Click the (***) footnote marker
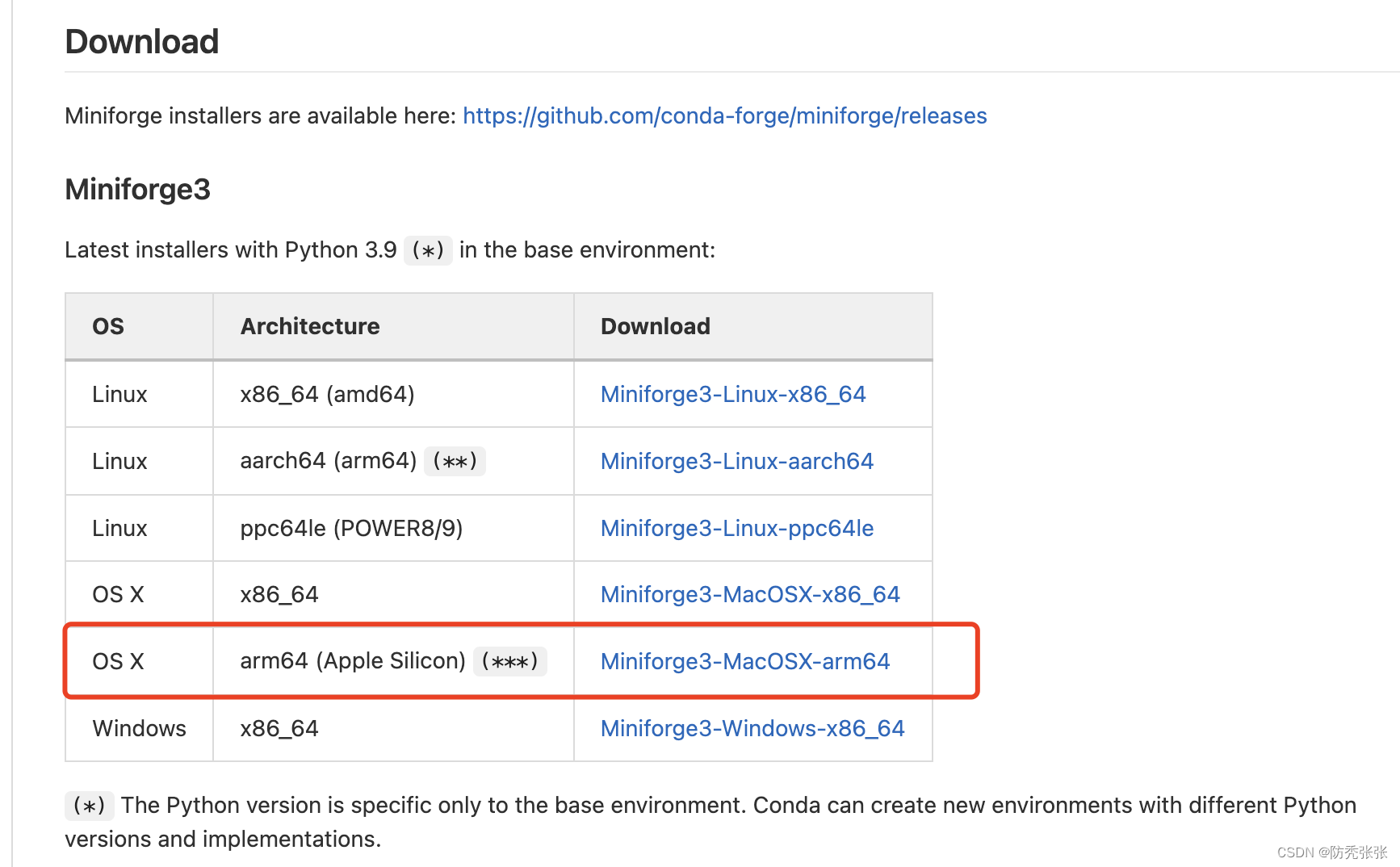 pos(510,661)
